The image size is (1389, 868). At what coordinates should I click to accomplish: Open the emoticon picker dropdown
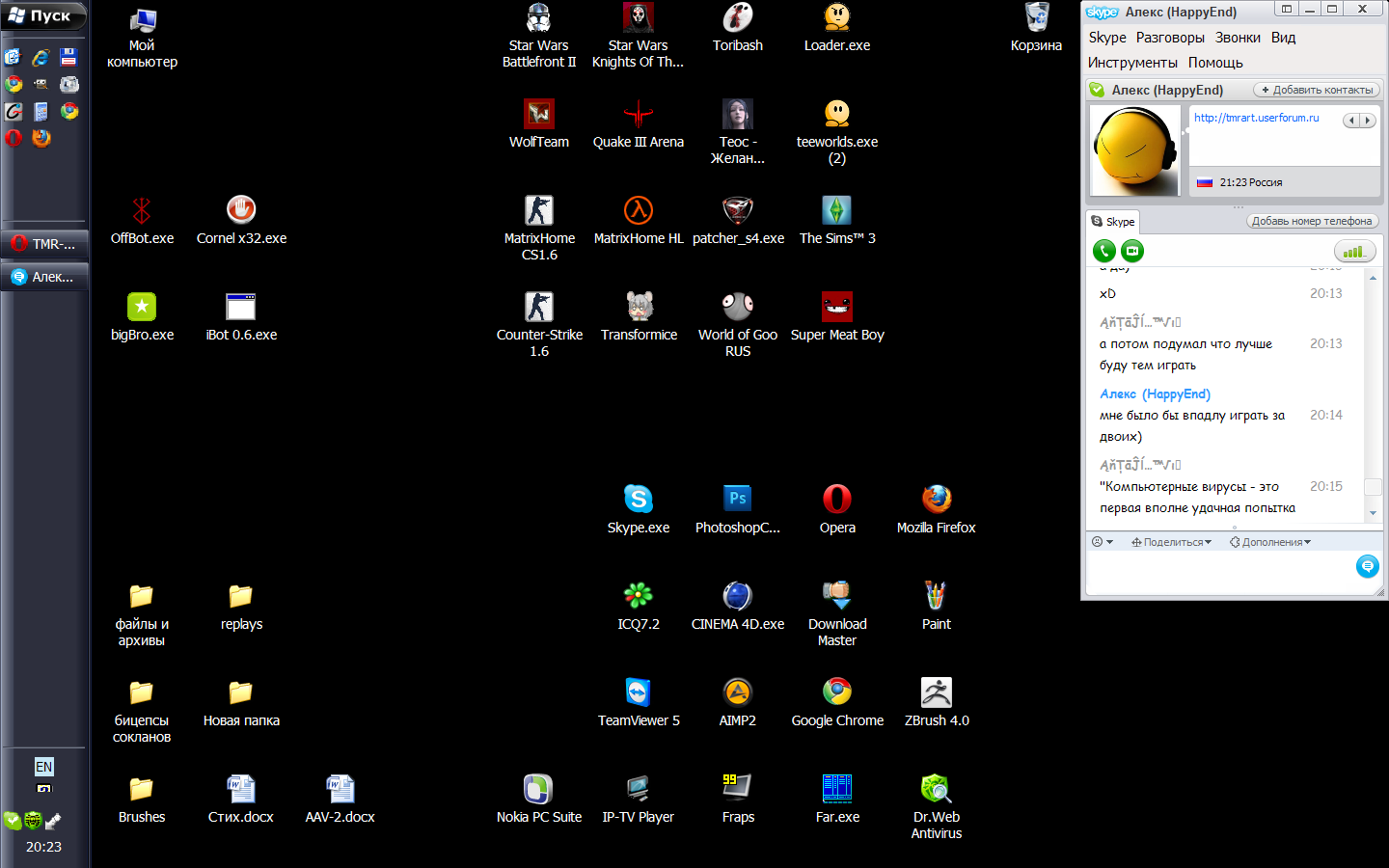pyautogui.click(x=1103, y=542)
